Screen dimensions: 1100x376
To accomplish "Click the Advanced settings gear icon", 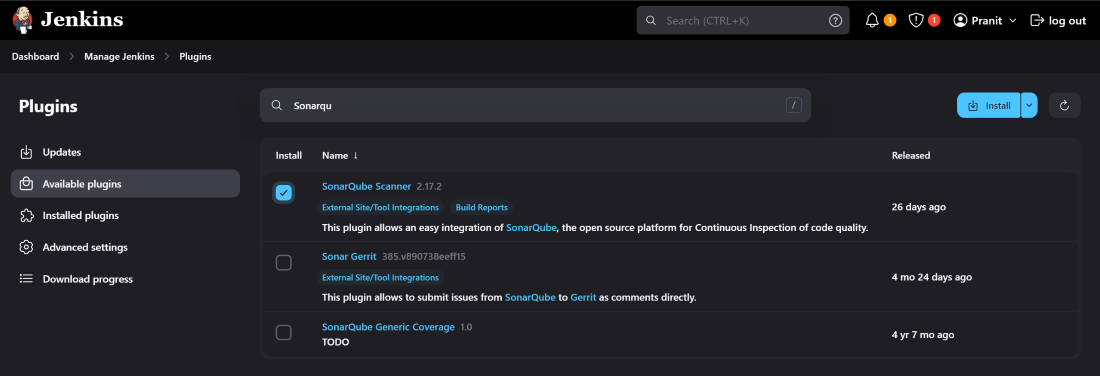I will pyautogui.click(x=26, y=247).
